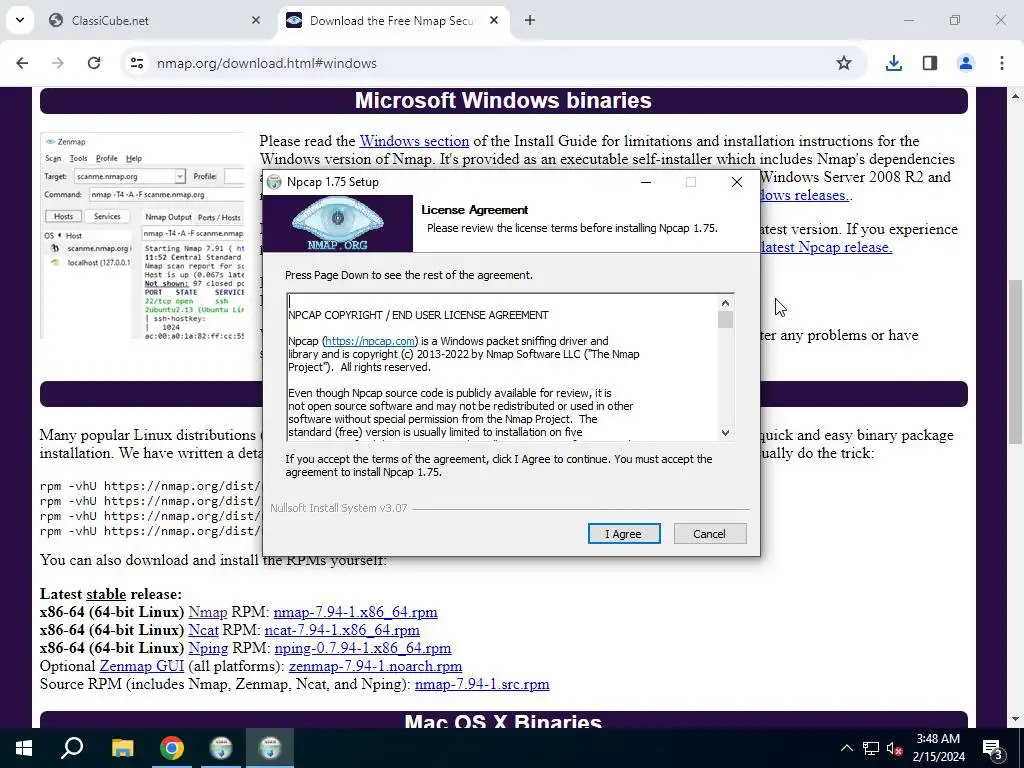Click the active Npcap setup taskbar icon
Image resolution: width=1024 pixels, height=768 pixels.
270,748
